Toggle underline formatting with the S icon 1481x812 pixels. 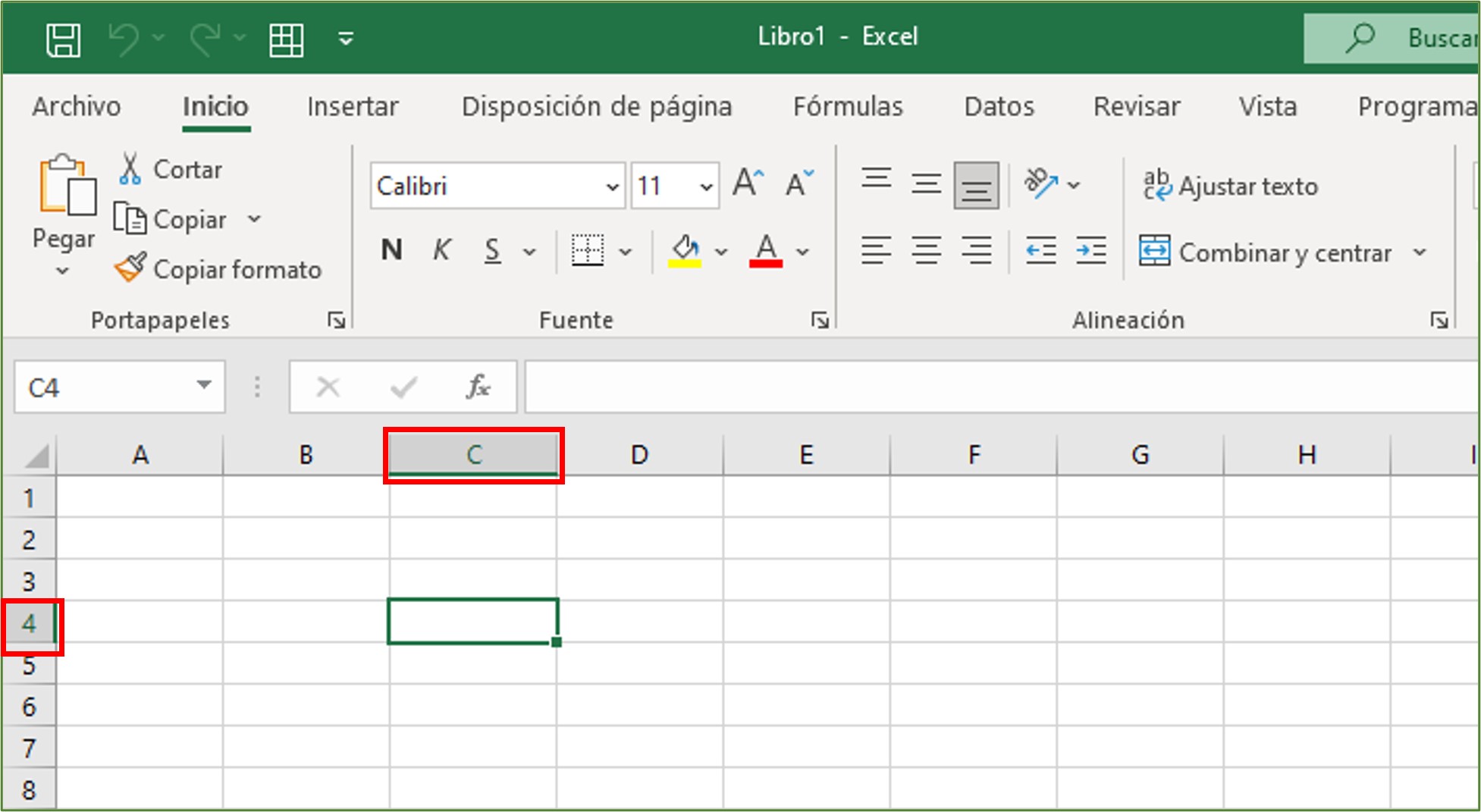point(492,250)
